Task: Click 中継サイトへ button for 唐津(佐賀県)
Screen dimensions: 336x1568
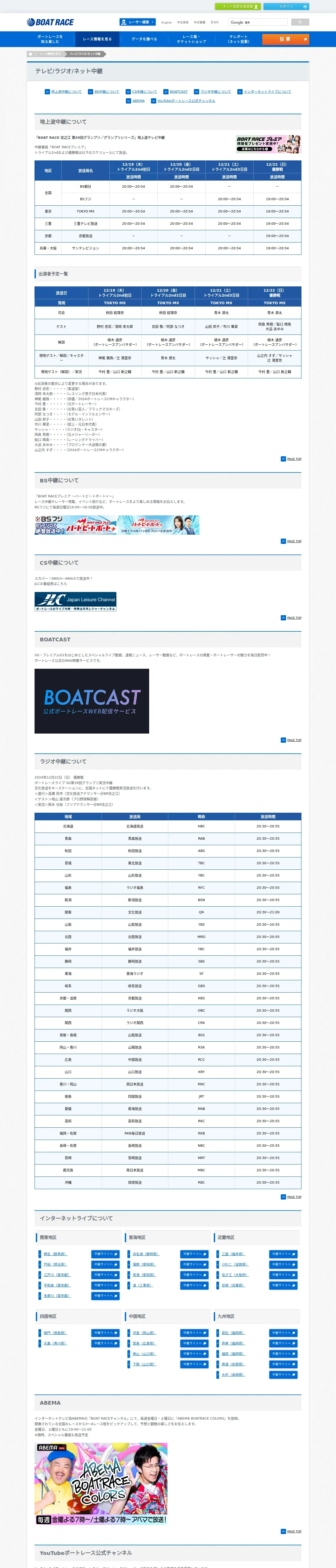Action: point(284,1364)
